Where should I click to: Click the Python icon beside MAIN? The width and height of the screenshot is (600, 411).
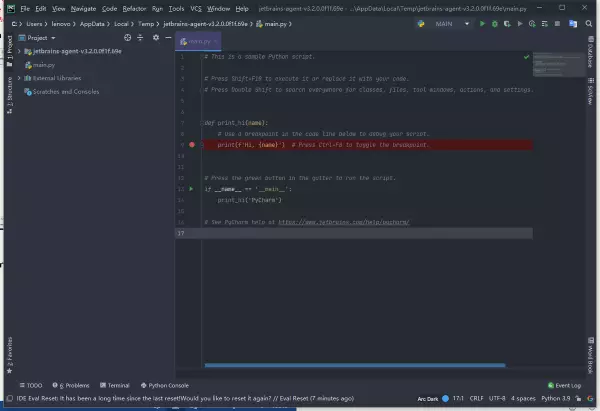(x=421, y=24)
